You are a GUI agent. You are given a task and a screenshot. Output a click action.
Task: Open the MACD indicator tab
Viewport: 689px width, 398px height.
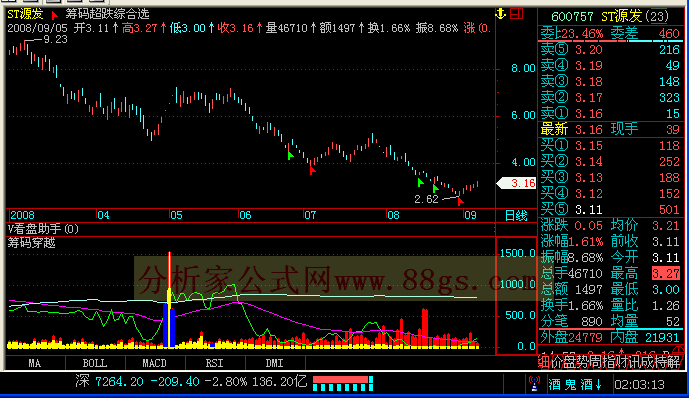tap(155, 363)
